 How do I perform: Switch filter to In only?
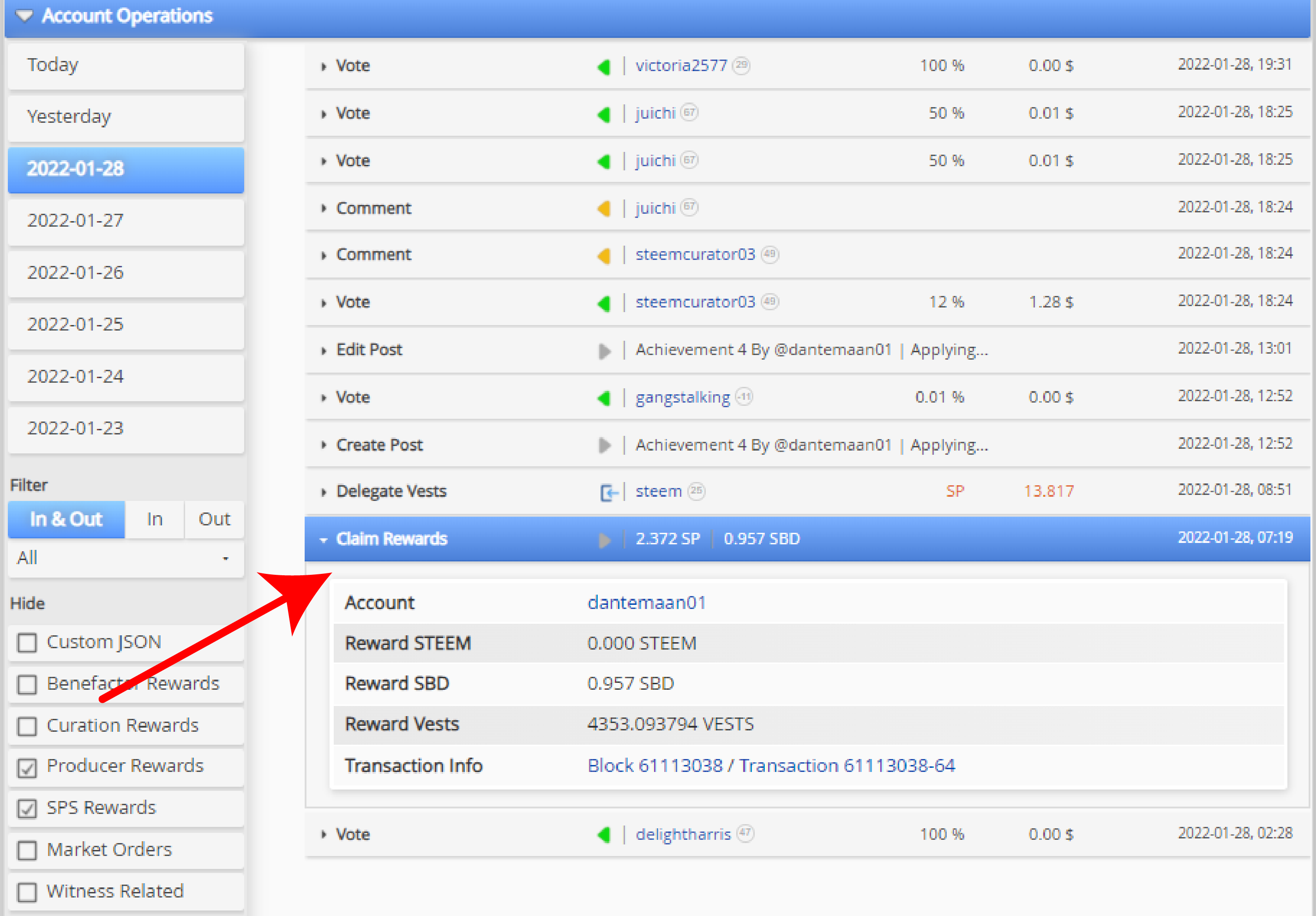pyautogui.click(x=155, y=519)
